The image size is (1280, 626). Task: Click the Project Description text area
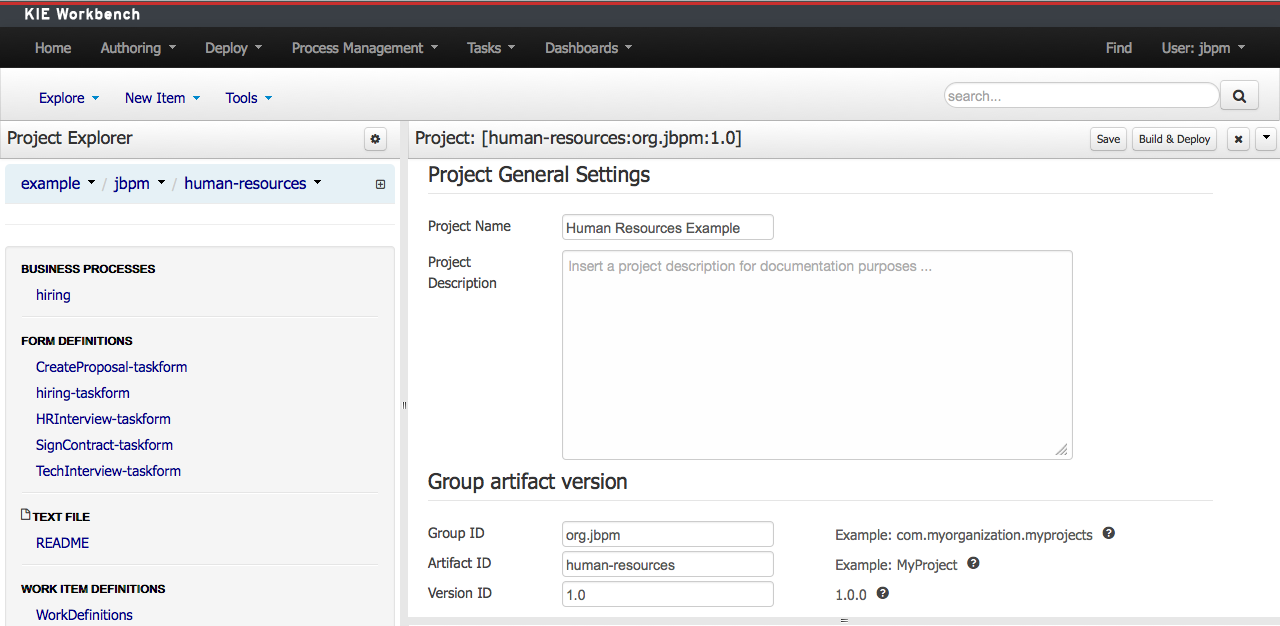(816, 355)
